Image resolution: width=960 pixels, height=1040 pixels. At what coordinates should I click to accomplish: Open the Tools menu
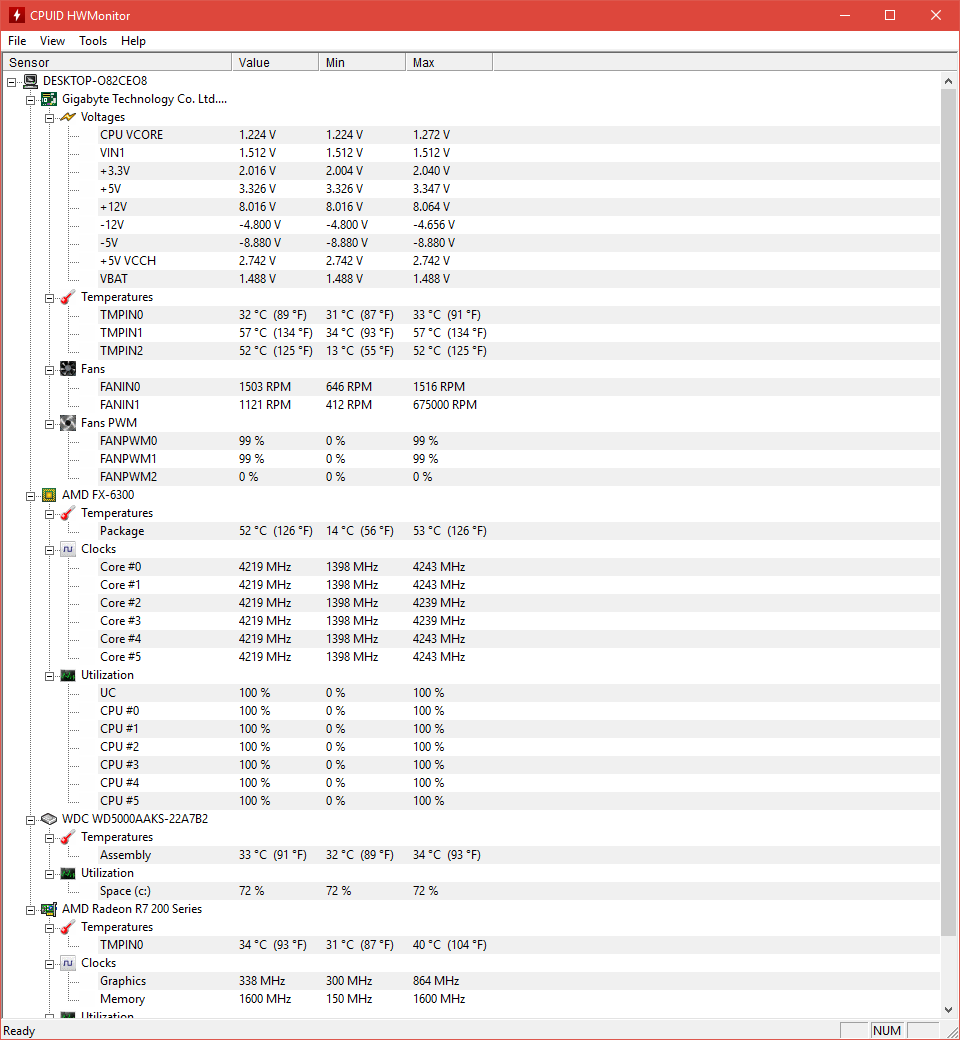pyautogui.click(x=93, y=41)
